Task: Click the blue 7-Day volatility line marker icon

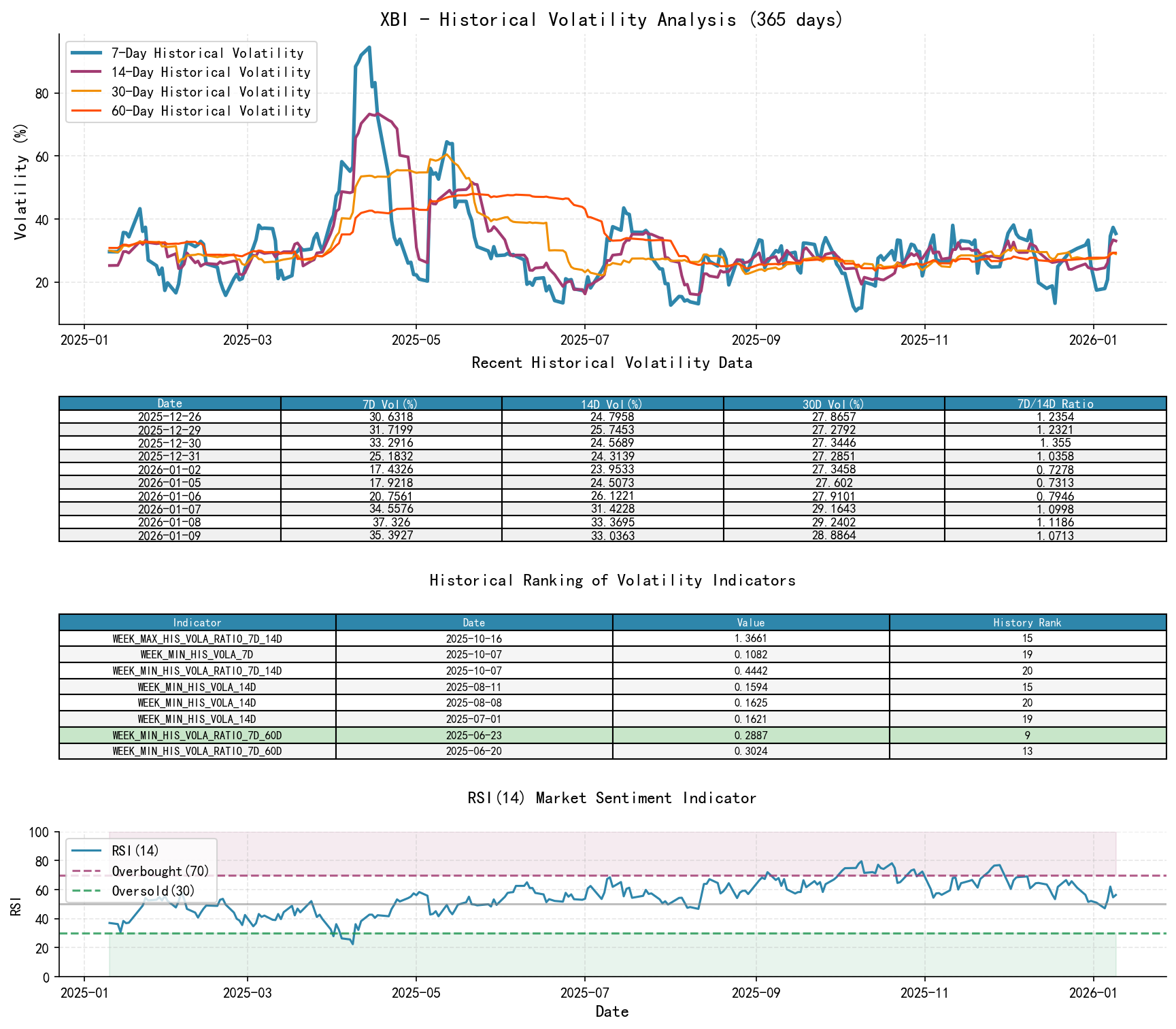Action: 86,53
